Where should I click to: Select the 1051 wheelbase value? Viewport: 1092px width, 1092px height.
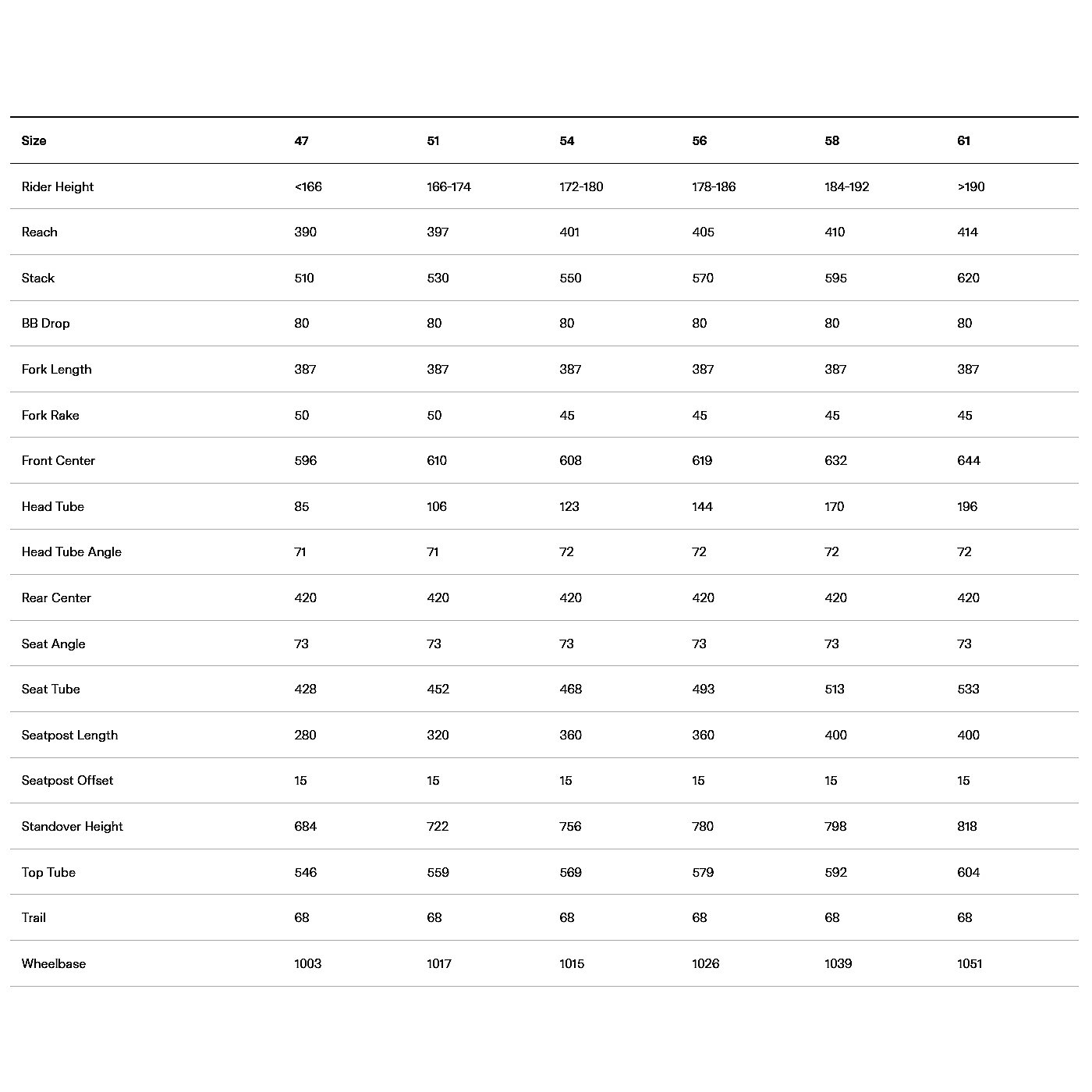pos(970,963)
